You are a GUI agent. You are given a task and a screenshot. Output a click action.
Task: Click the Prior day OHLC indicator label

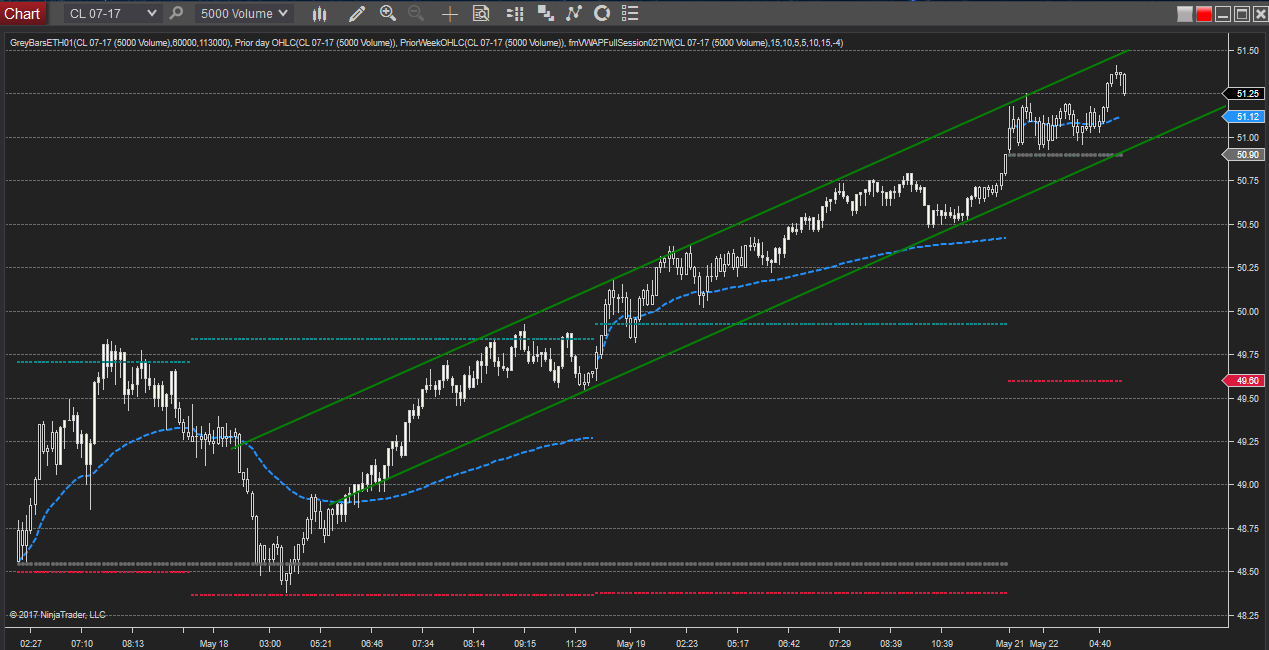tap(316, 43)
